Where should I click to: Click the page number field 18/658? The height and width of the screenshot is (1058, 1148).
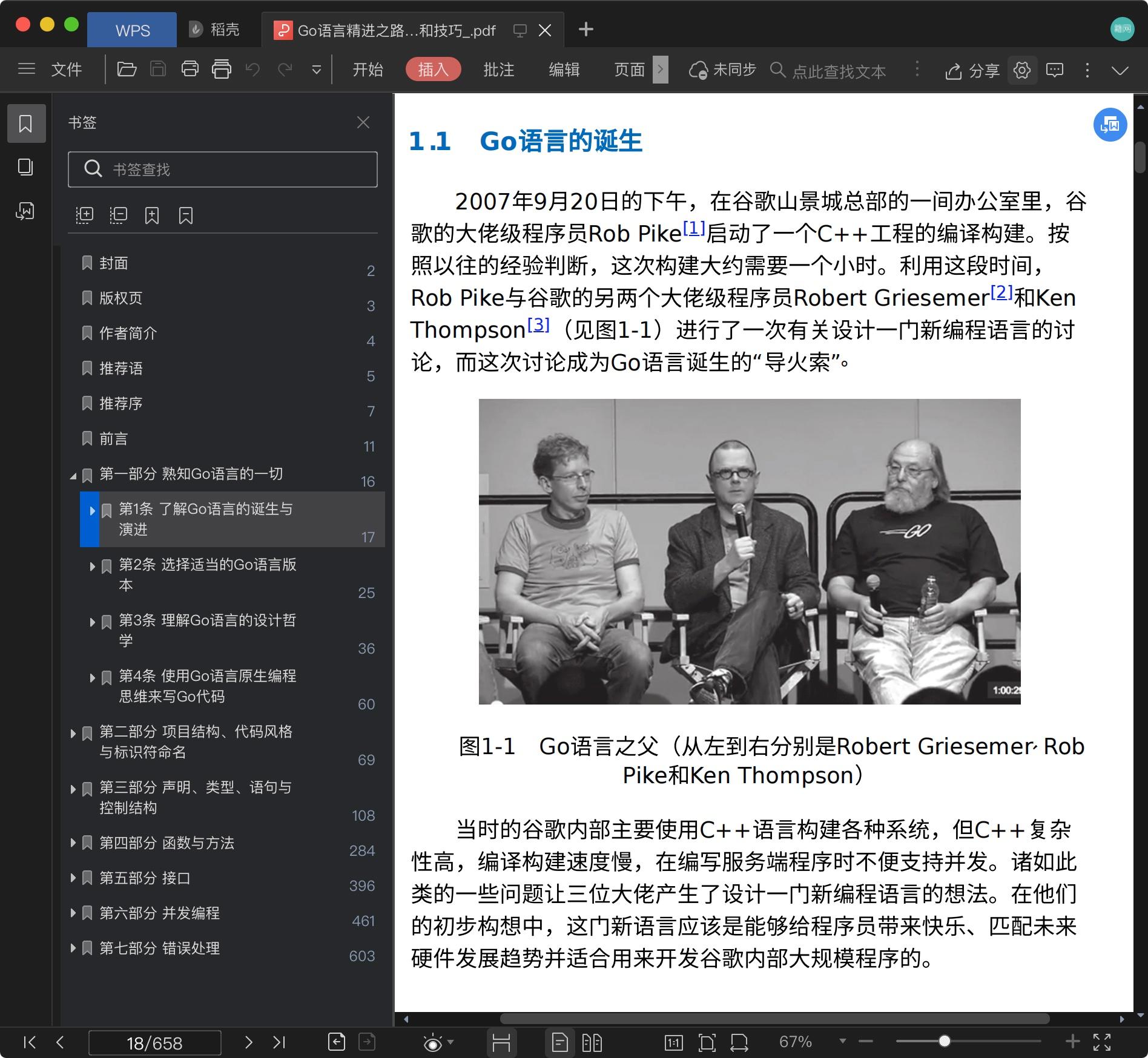pyautogui.click(x=154, y=1043)
